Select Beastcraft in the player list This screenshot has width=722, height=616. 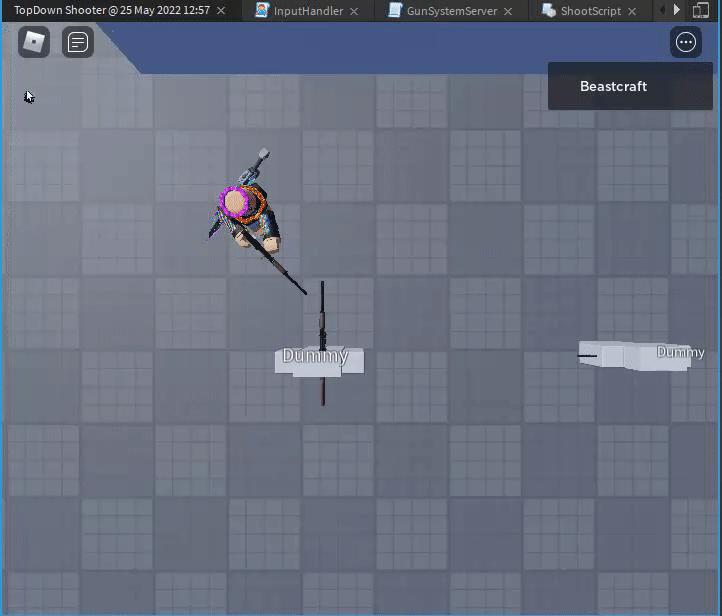tap(630, 86)
